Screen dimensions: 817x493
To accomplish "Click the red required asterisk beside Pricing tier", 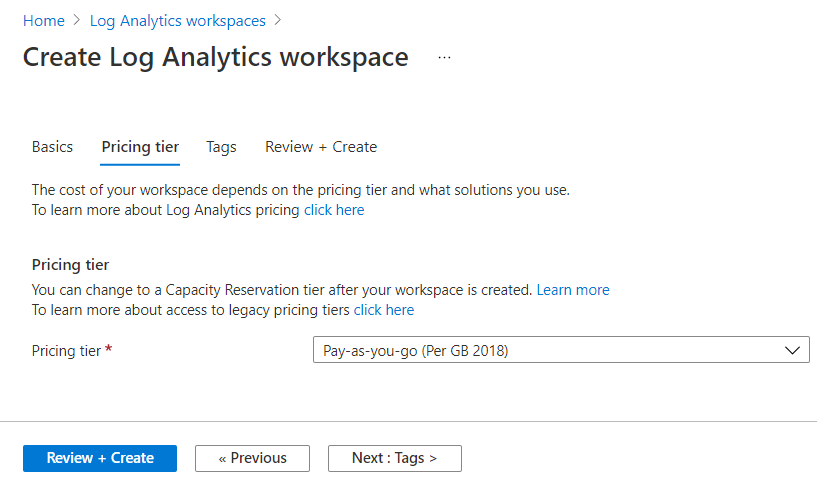I will point(108,349).
